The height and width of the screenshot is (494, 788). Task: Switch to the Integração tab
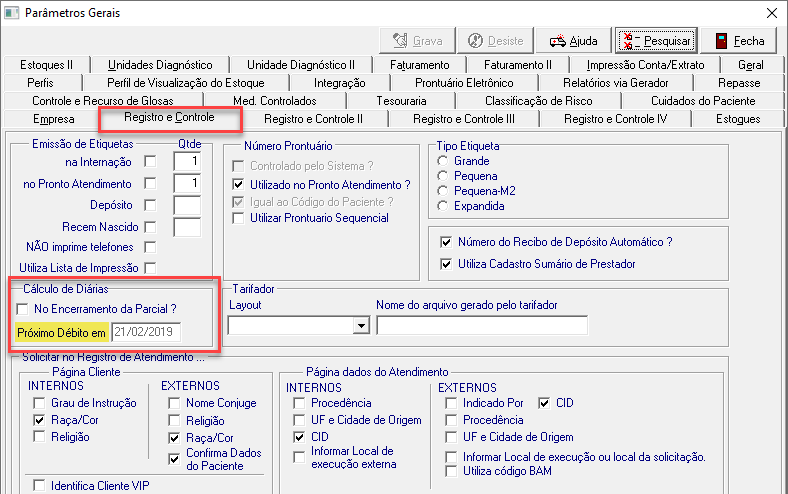(x=340, y=83)
